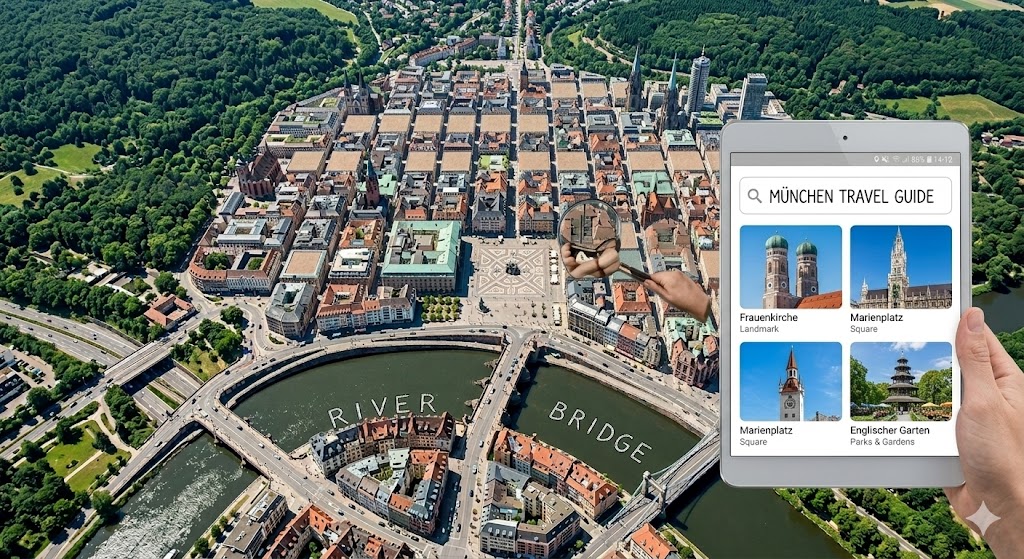Tap the muted sound icon in the status bar
Viewport: 1024px width, 559px height.
tap(883, 160)
